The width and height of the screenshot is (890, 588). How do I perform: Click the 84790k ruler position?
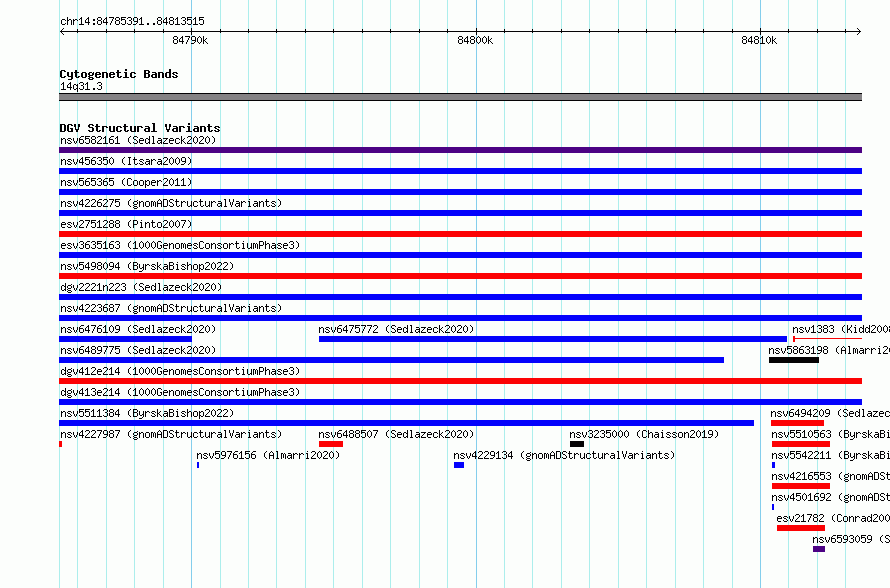tap(190, 40)
